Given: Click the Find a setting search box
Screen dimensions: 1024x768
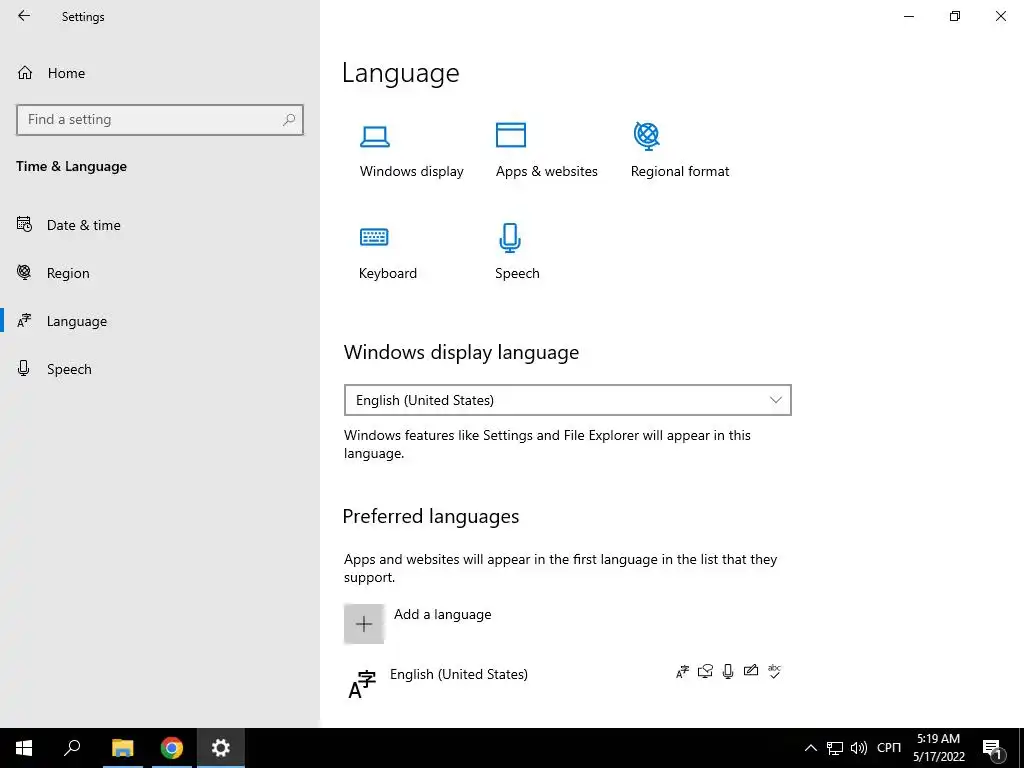Looking at the screenshot, I should pos(160,120).
